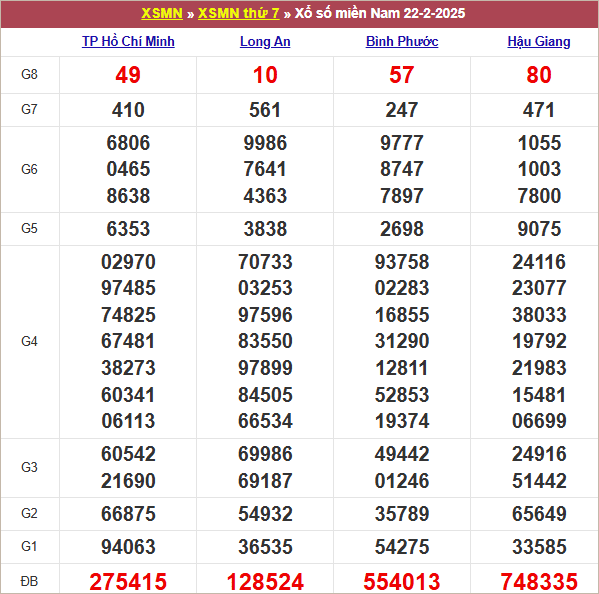Click special prize number 275415

tap(128, 582)
